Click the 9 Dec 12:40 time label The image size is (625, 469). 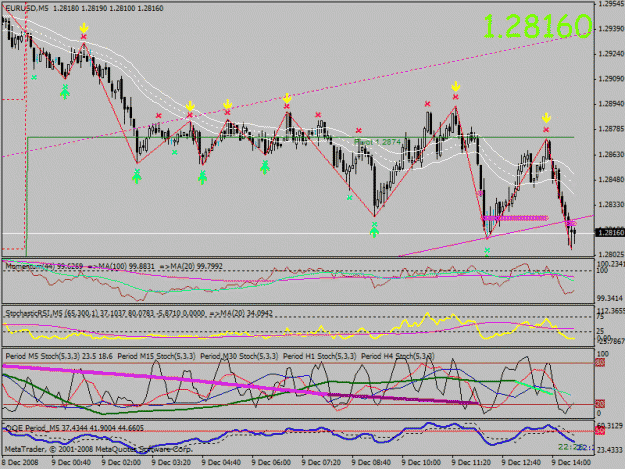(x=521, y=463)
